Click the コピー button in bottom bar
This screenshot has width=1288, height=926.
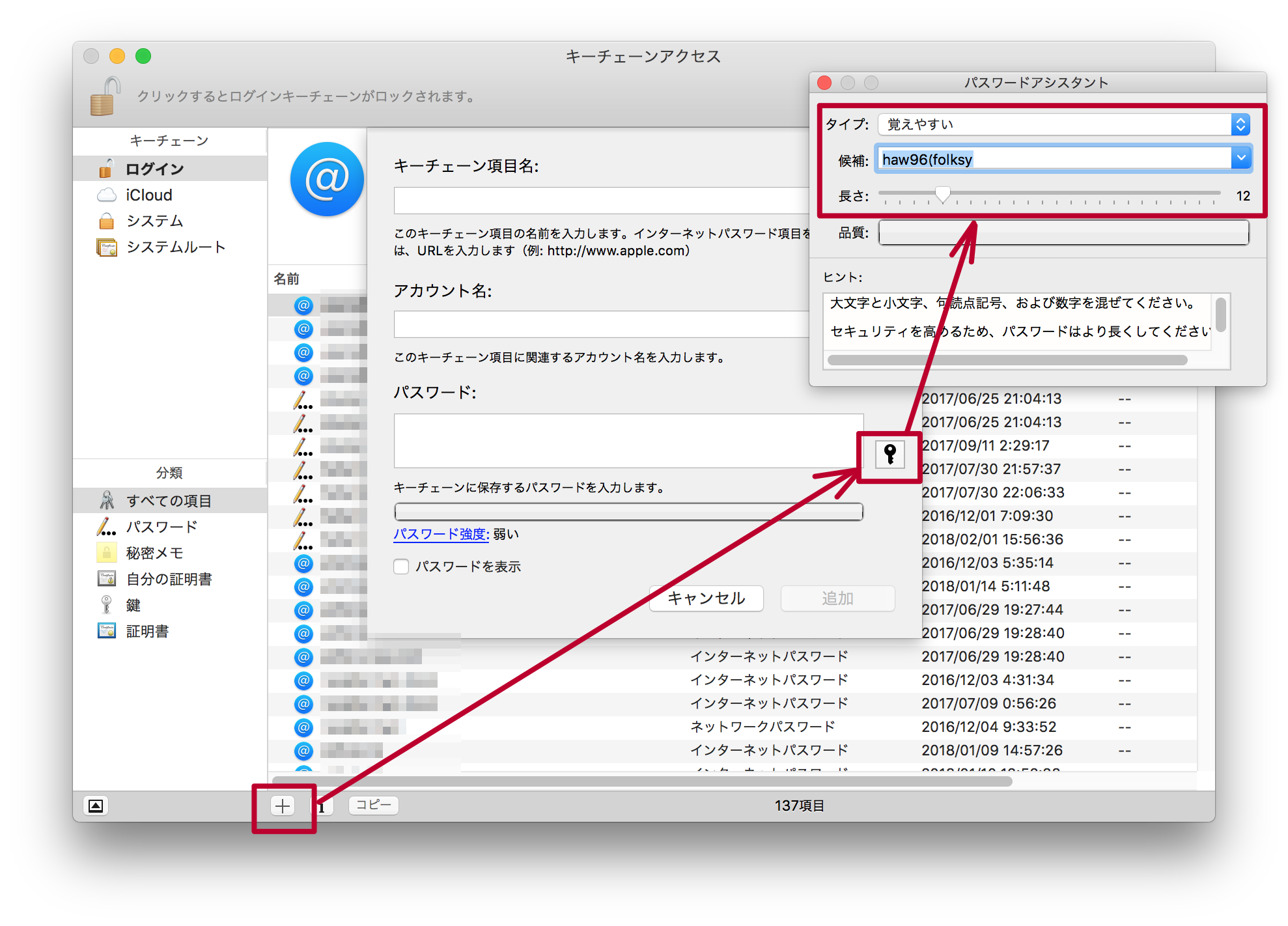[x=374, y=806]
